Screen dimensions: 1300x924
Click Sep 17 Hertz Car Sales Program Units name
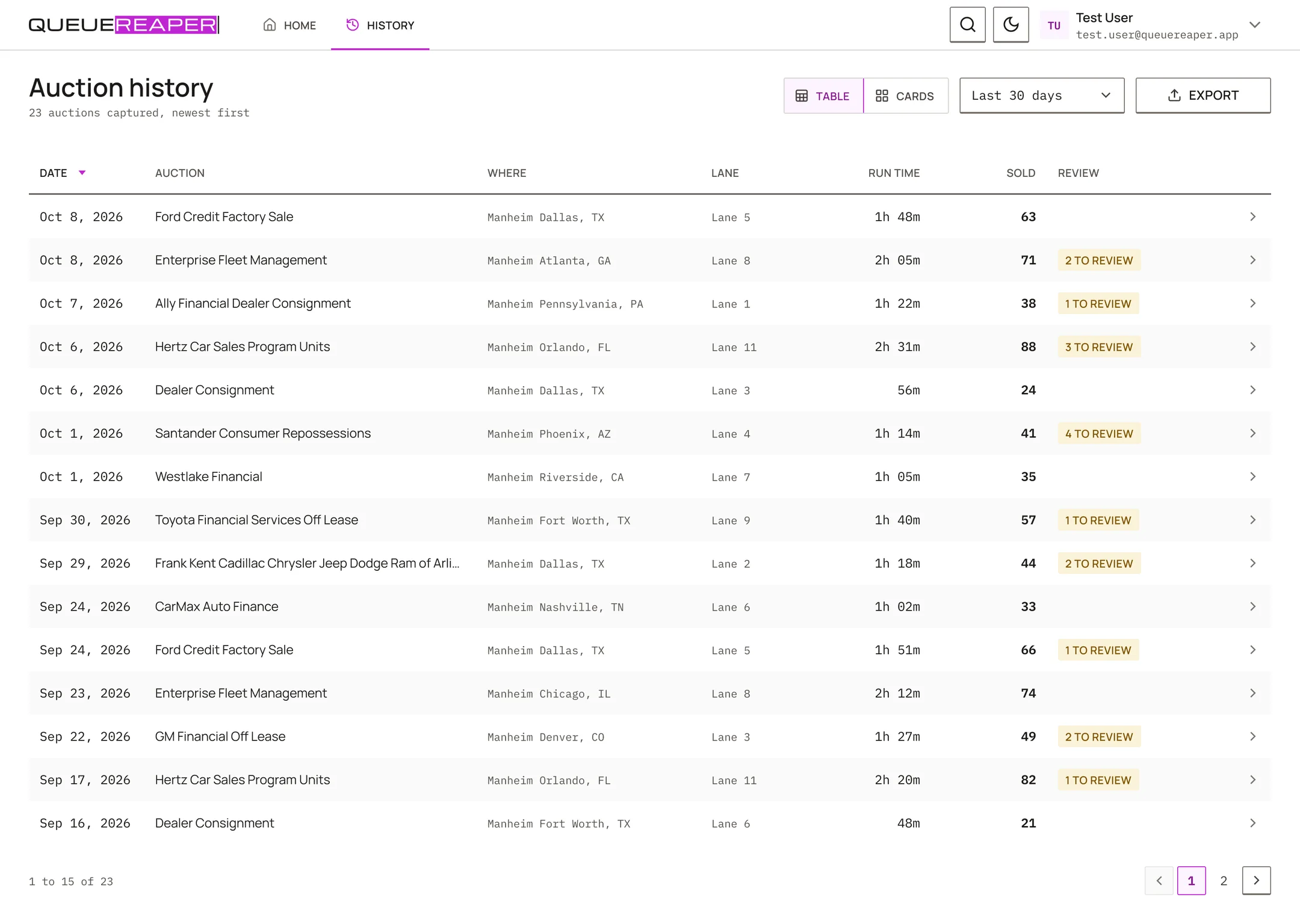[x=243, y=780]
